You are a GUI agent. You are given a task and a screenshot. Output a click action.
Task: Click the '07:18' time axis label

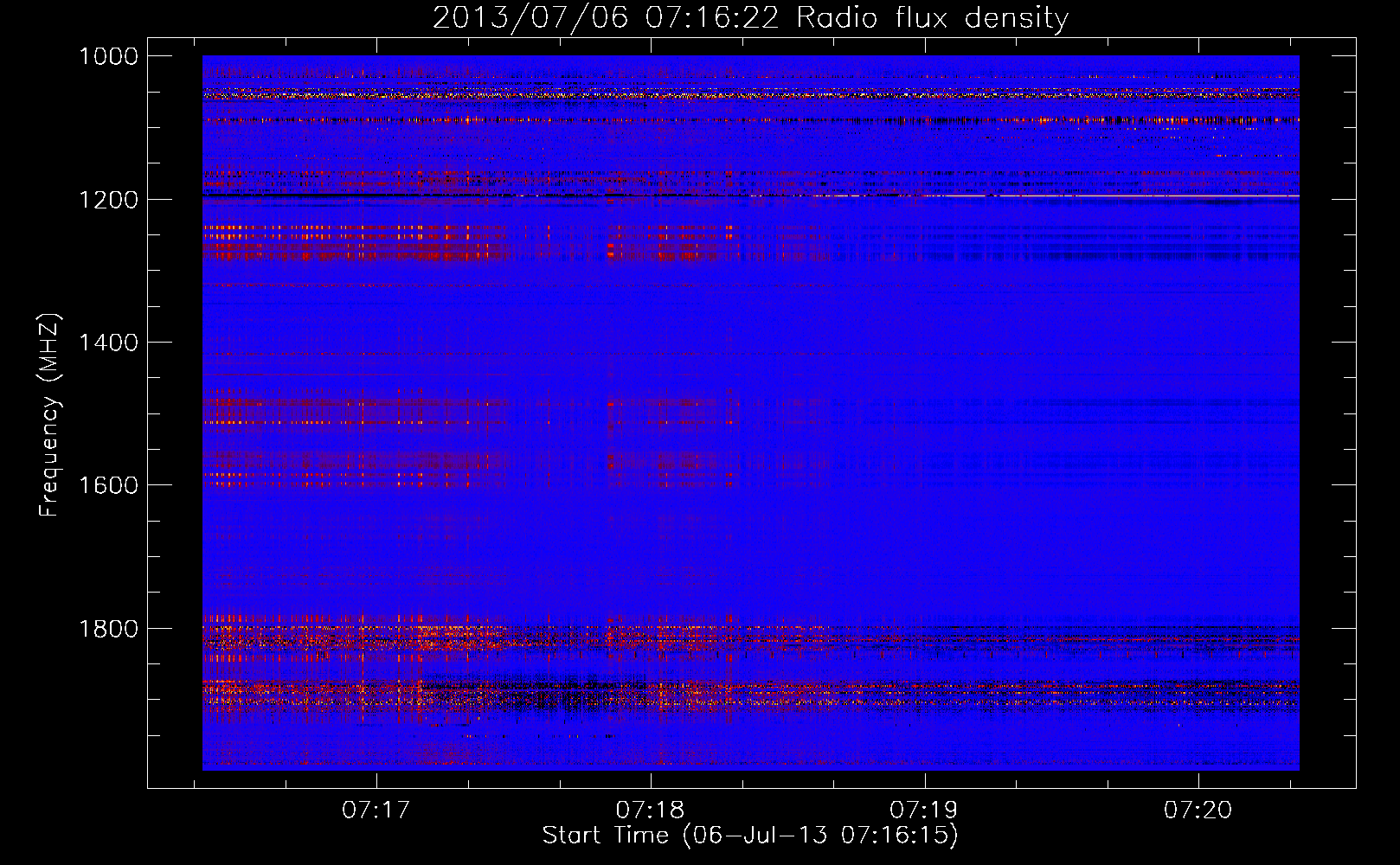pos(650,810)
